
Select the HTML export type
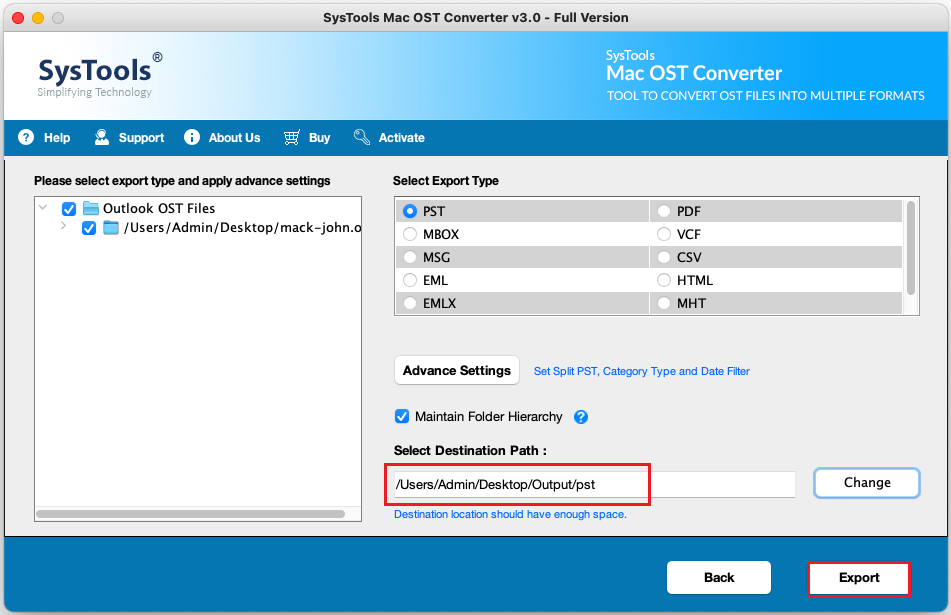click(664, 280)
